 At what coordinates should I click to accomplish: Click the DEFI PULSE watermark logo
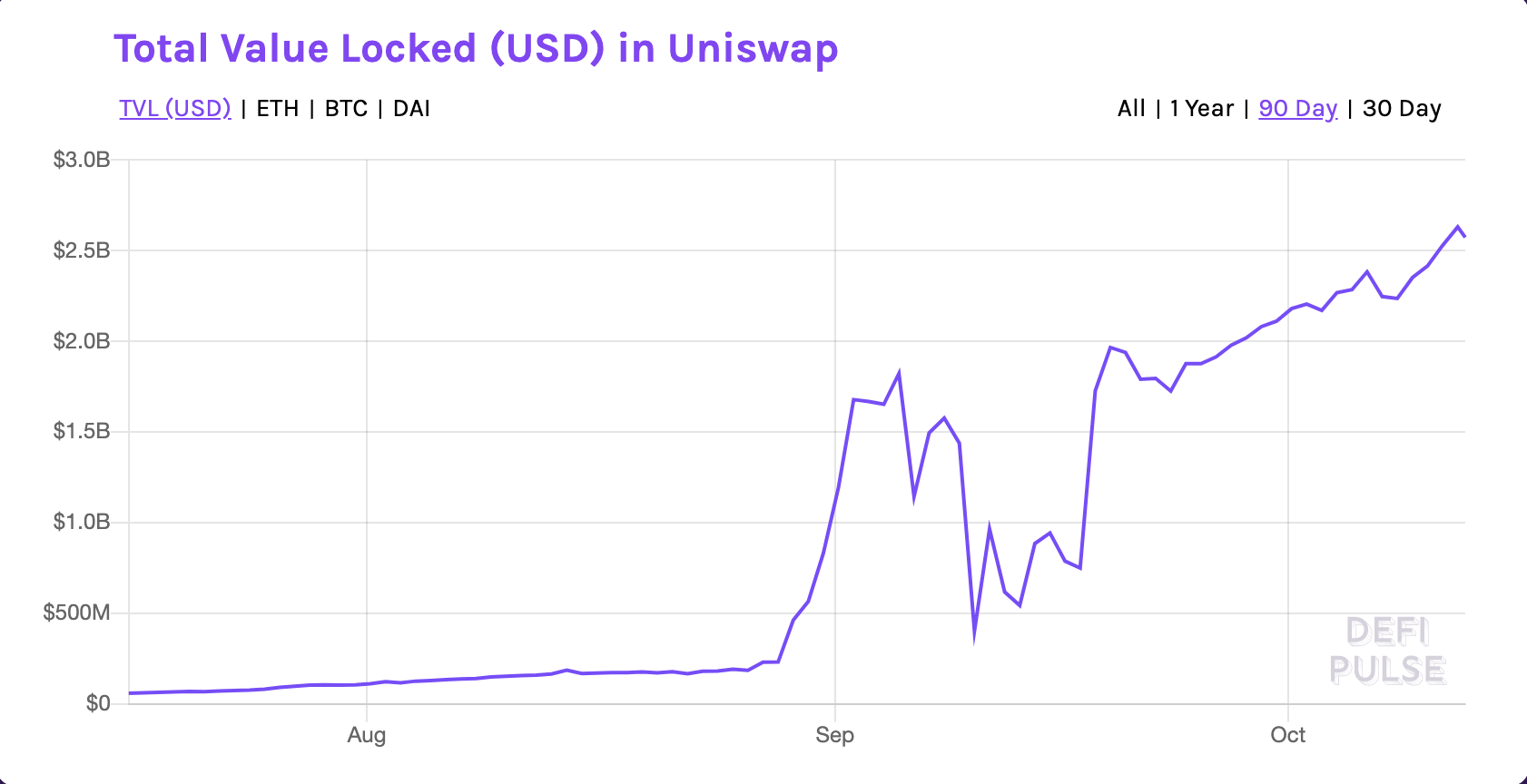pos(1387,651)
